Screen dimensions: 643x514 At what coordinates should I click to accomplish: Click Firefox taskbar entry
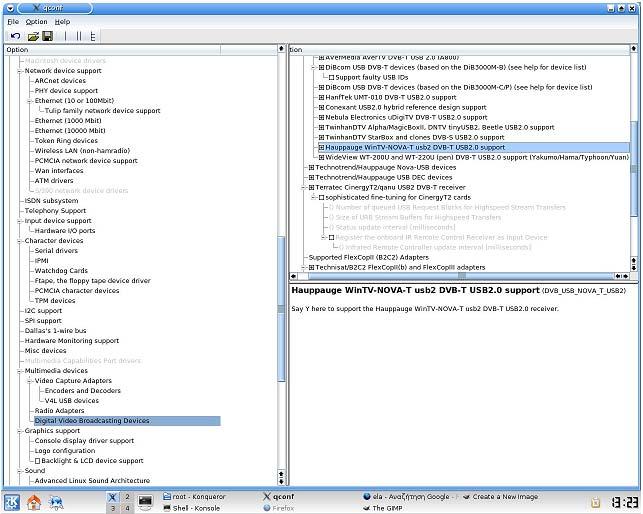(x=279, y=508)
